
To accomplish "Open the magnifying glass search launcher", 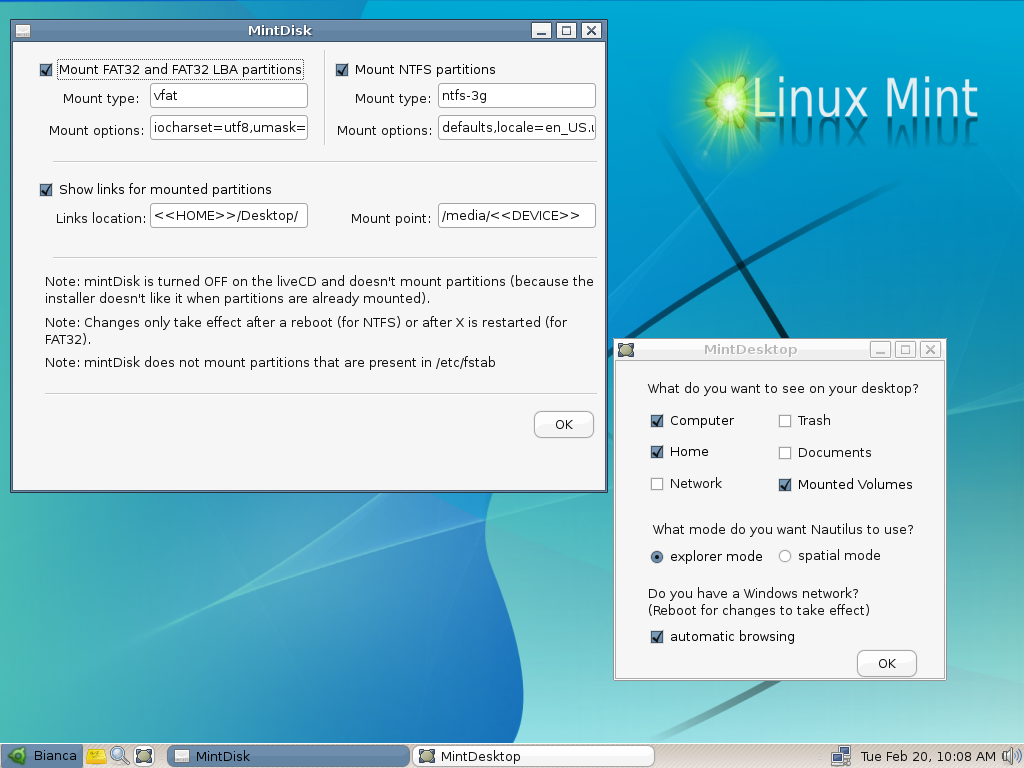I will pos(120,756).
